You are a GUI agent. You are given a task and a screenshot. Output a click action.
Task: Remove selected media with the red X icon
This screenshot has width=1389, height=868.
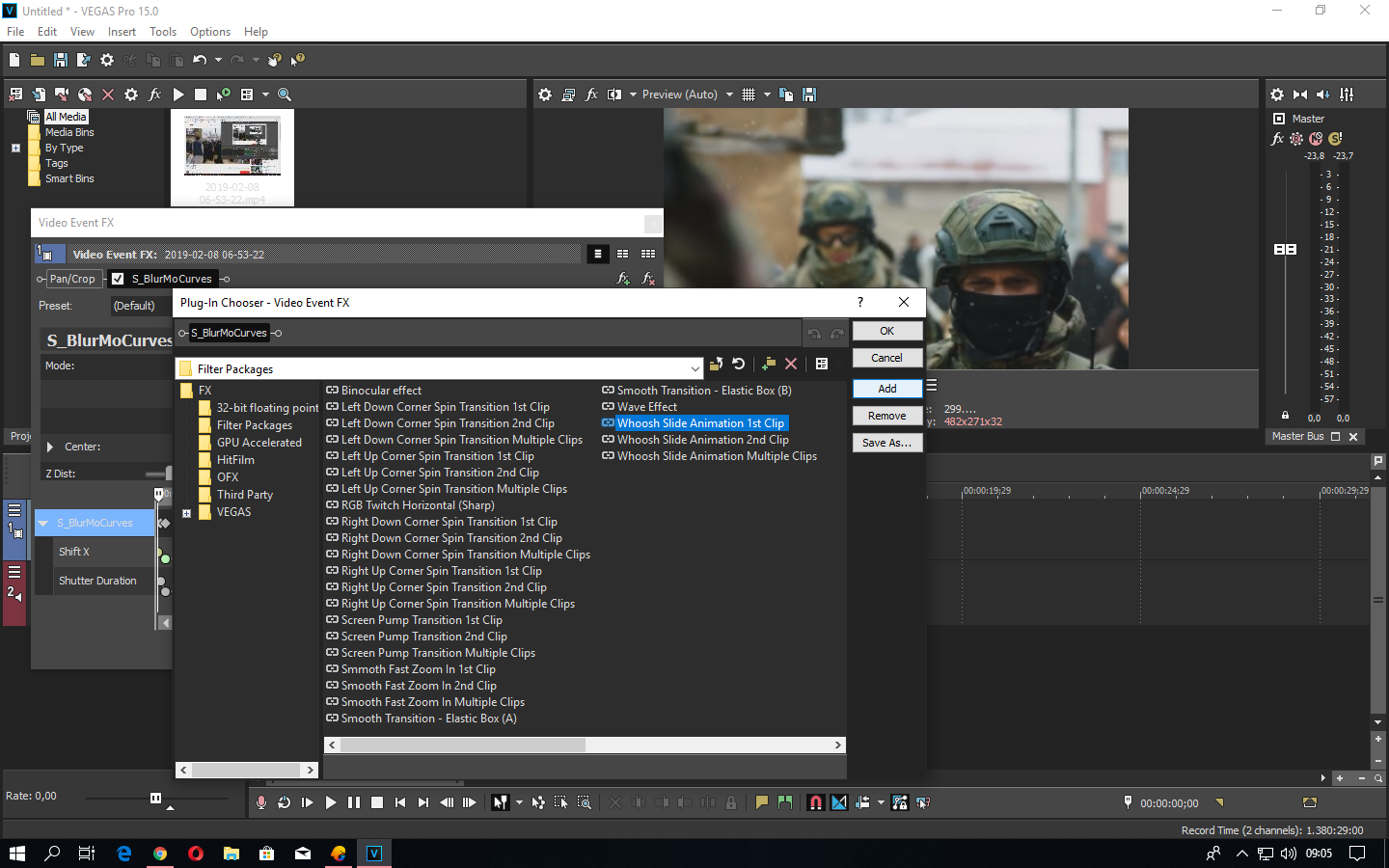click(x=108, y=95)
